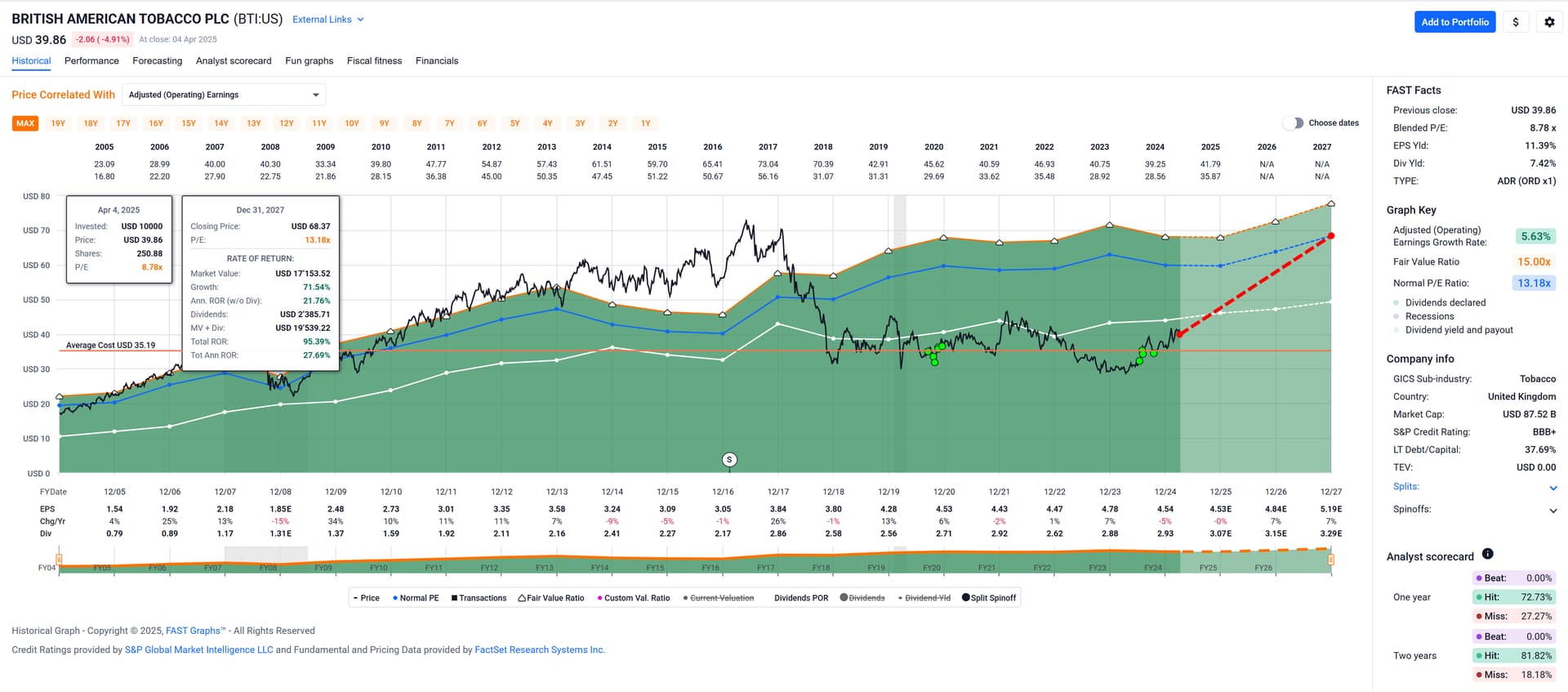1568x692 pixels.
Task: Switch to the Historical tab
Action: pyautogui.click(x=31, y=60)
